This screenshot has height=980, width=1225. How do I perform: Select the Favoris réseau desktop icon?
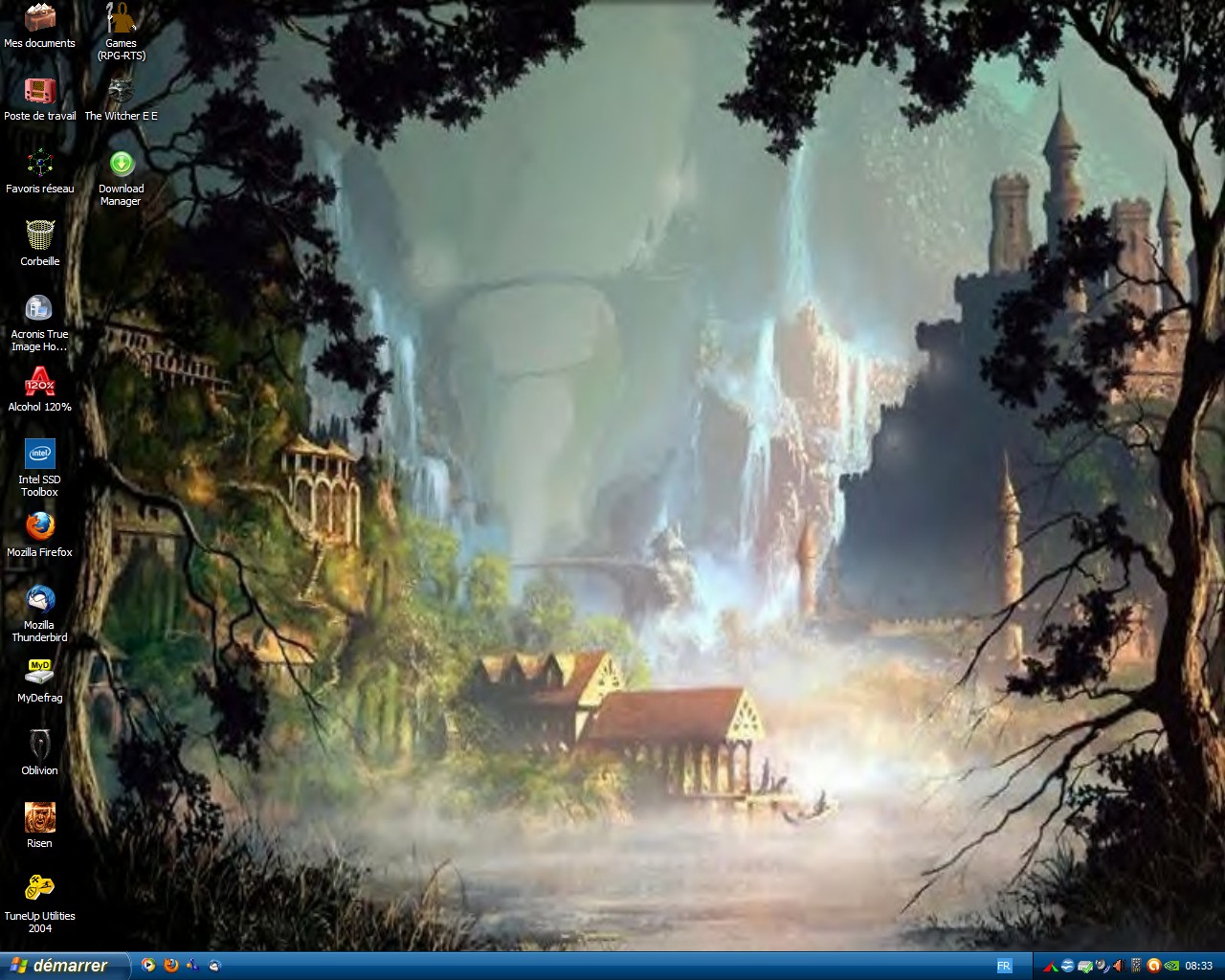click(39, 171)
